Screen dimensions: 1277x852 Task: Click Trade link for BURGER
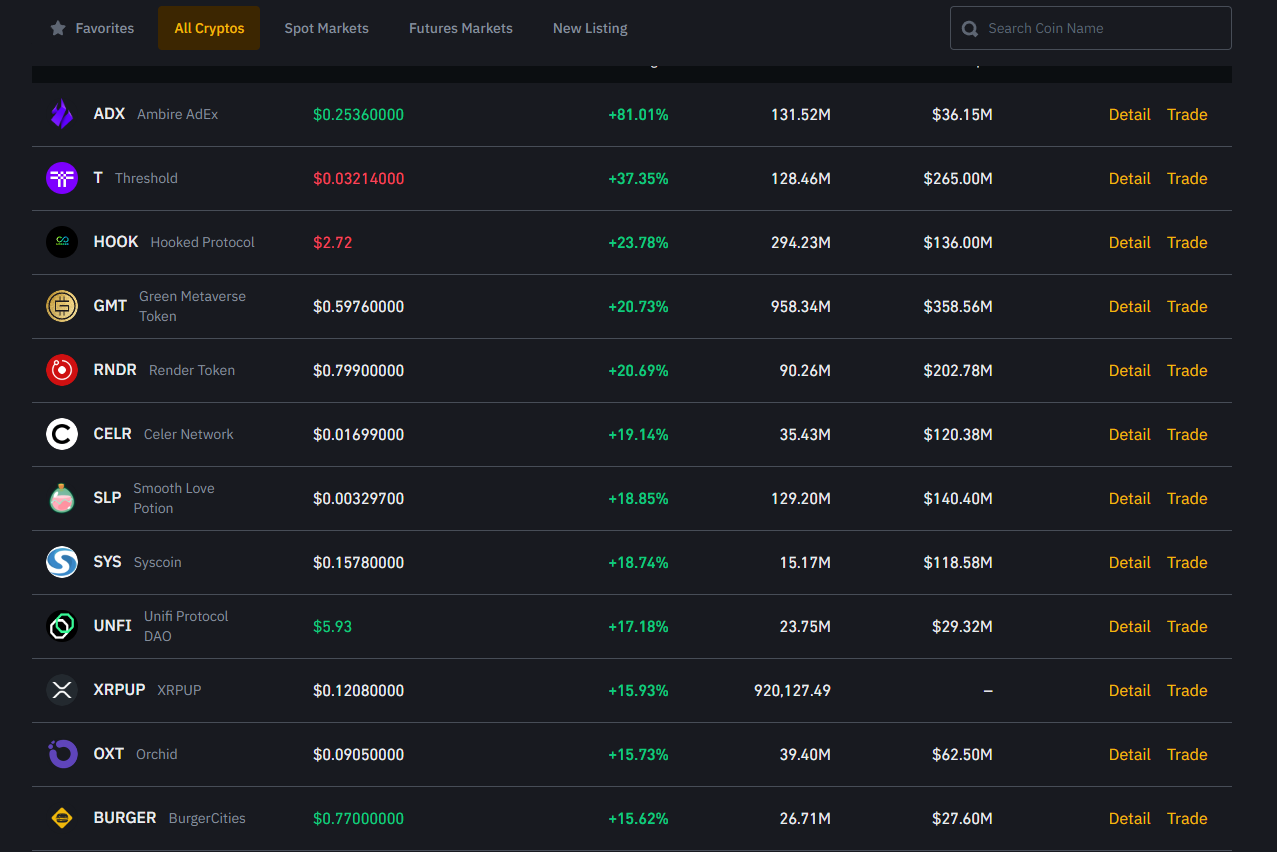(1187, 818)
